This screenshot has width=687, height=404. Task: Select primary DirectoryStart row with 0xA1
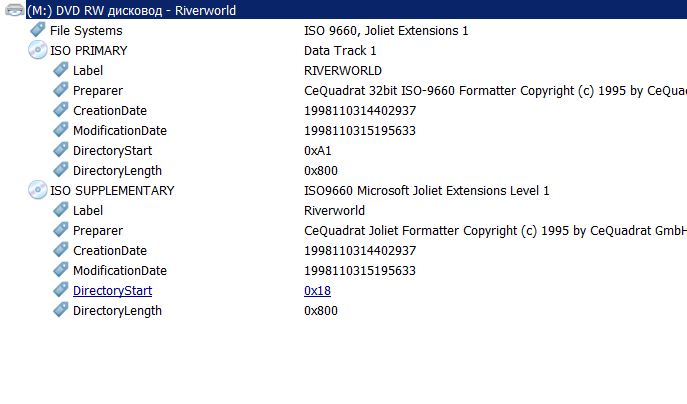[112, 150]
